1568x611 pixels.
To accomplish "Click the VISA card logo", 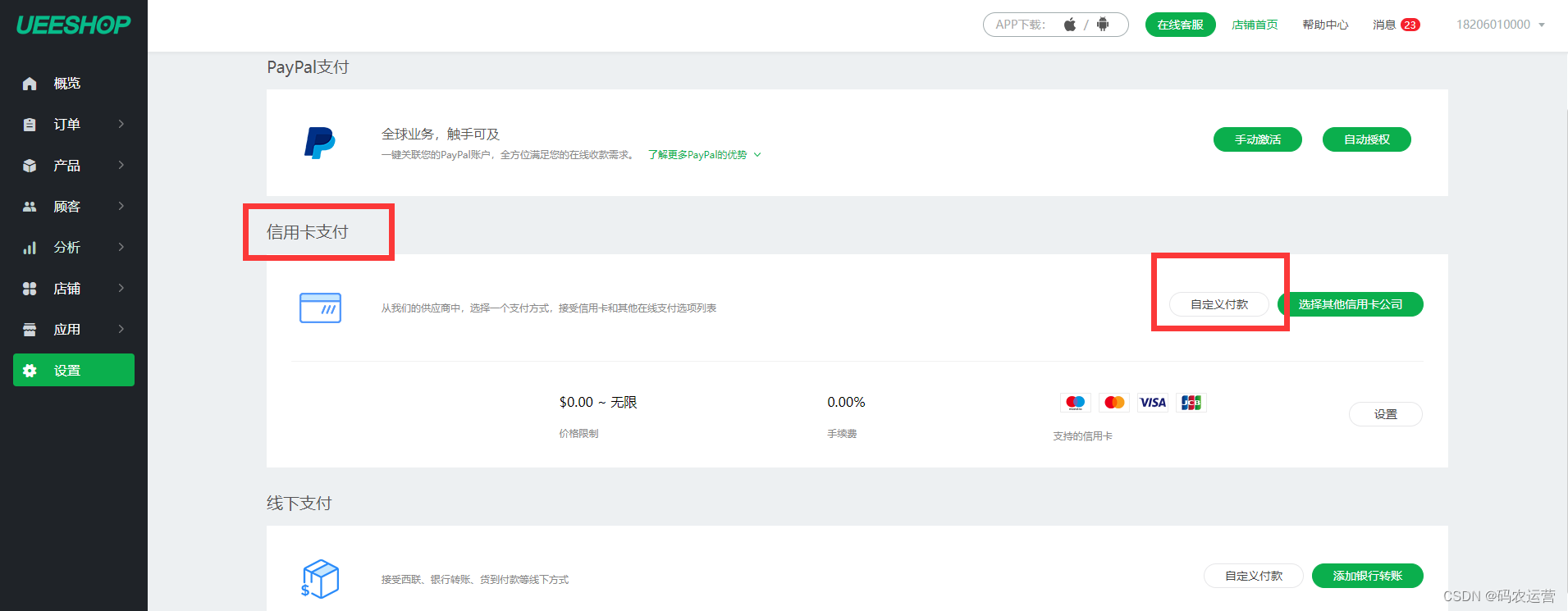I will click(1153, 403).
